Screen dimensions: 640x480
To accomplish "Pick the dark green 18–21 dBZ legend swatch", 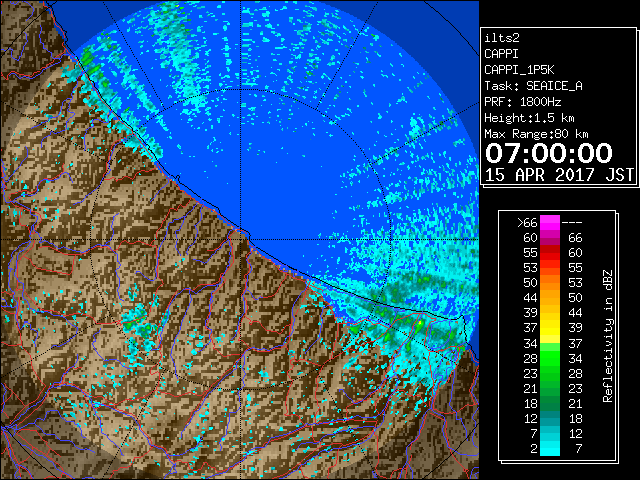I will coord(550,403).
